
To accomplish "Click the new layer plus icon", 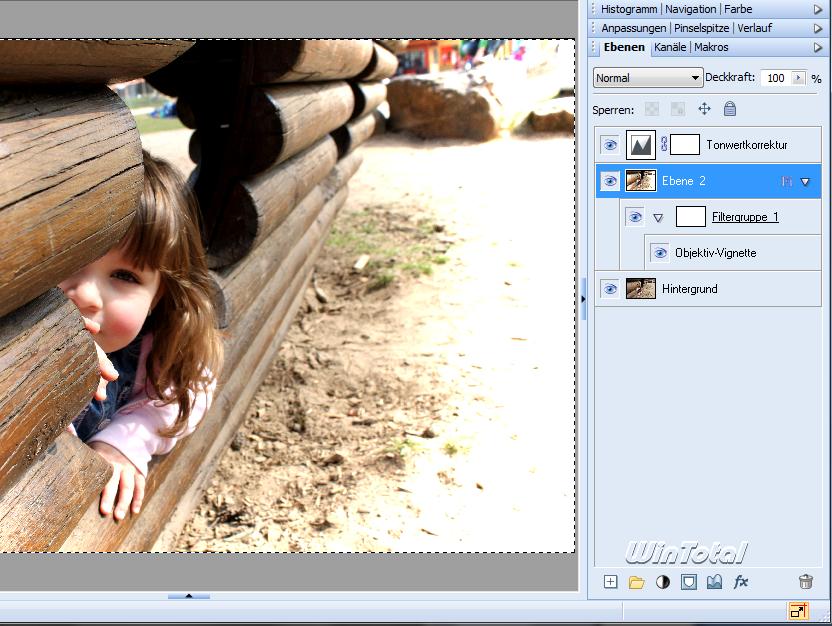I will click(x=611, y=582).
